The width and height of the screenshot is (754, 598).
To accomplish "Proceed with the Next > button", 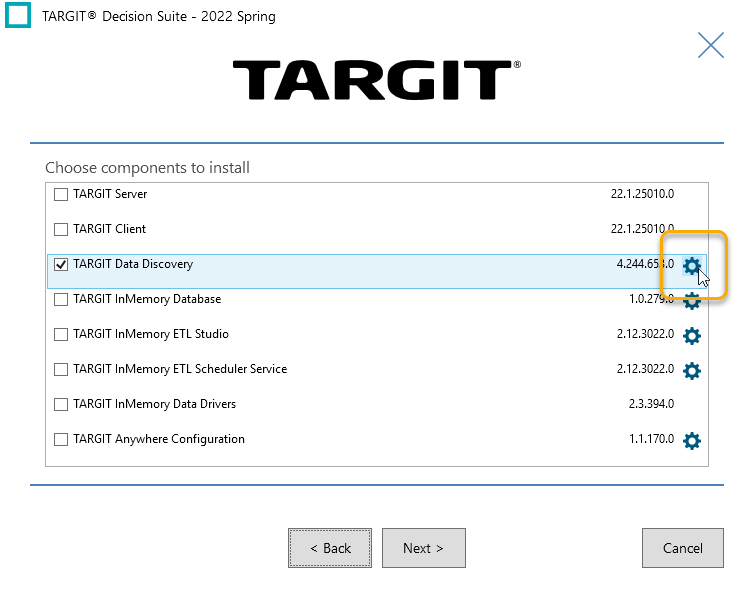I will [x=424, y=548].
